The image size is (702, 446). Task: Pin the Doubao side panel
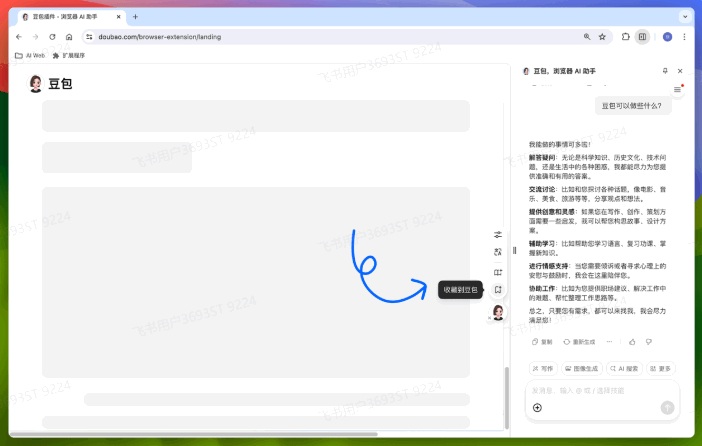tap(665, 71)
